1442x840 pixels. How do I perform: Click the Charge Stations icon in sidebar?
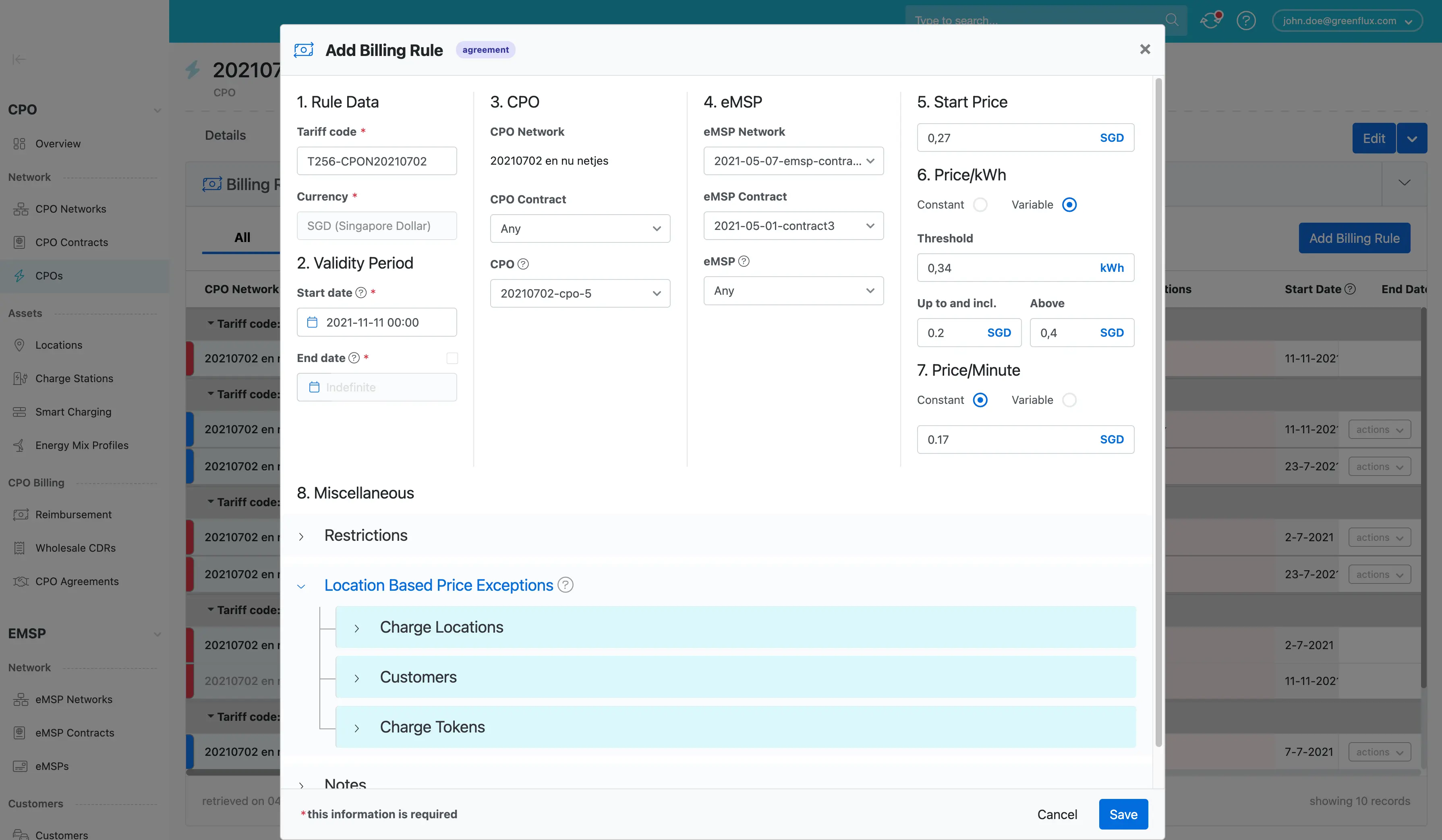21,378
